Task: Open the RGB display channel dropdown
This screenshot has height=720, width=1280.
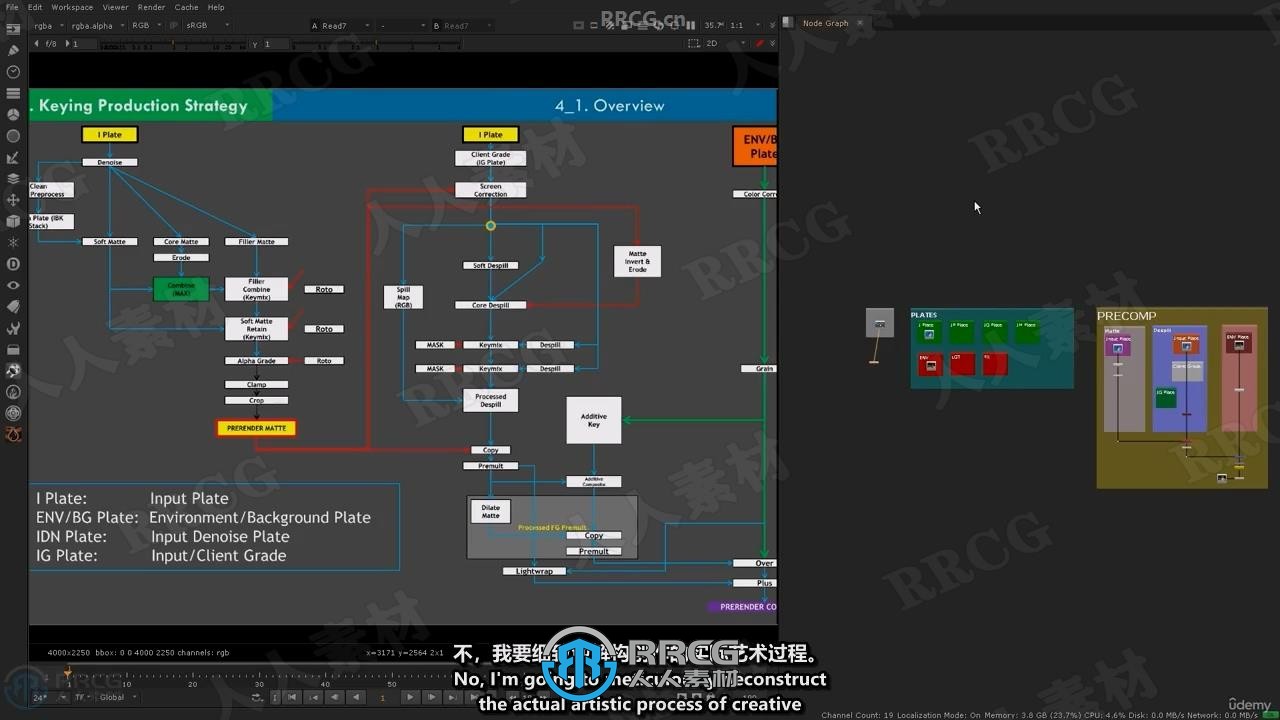Action: [x=146, y=25]
